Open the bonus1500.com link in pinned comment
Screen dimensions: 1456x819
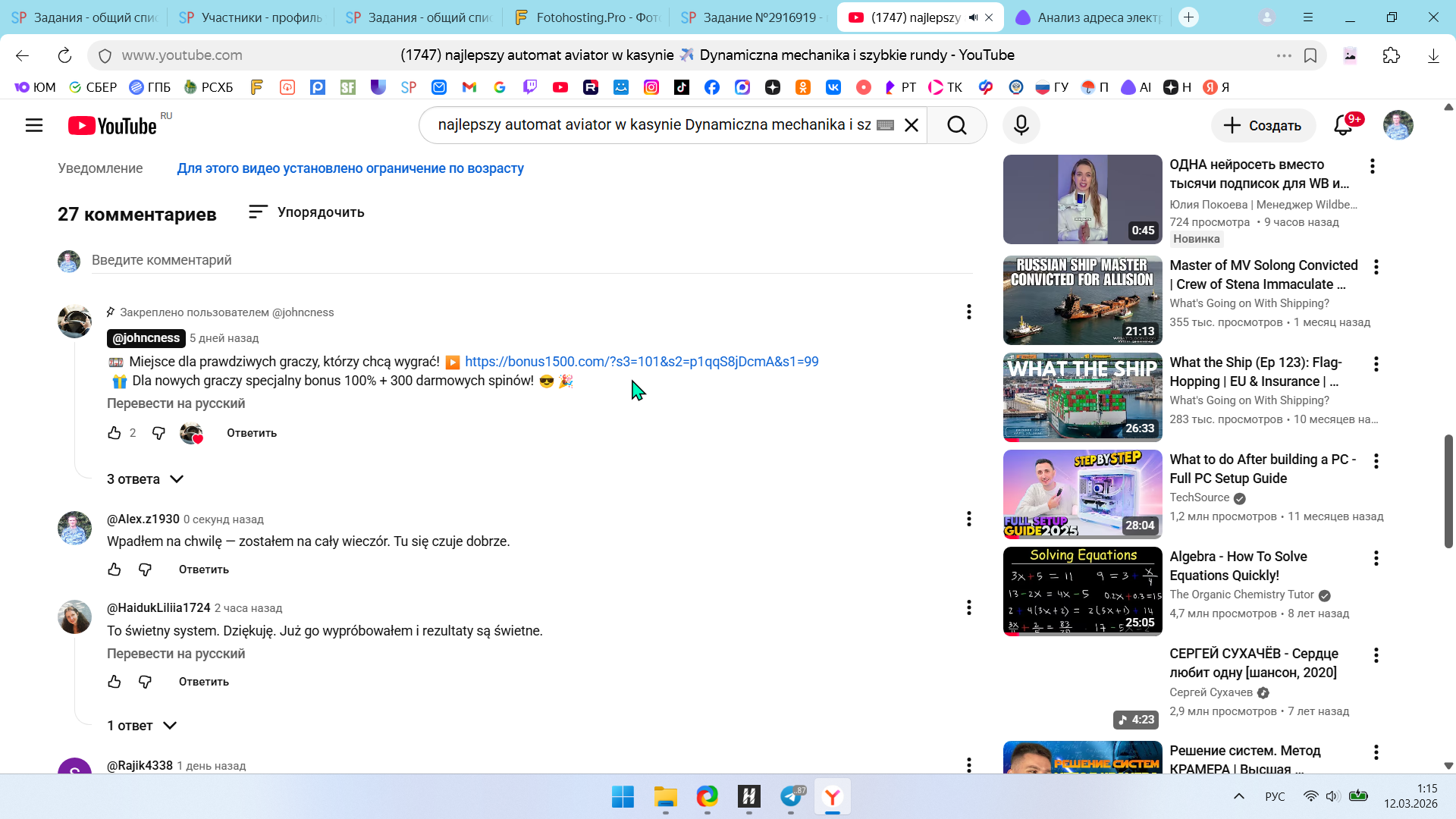point(642,362)
